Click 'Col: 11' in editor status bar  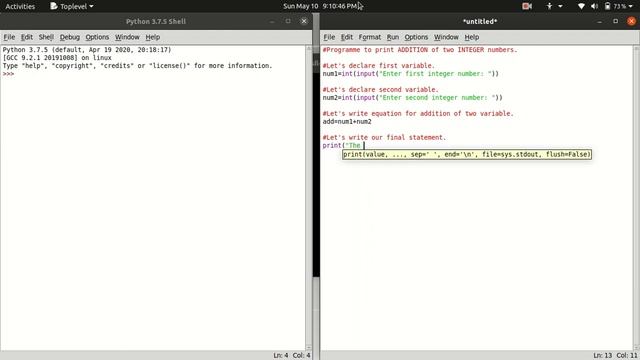[627, 356]
